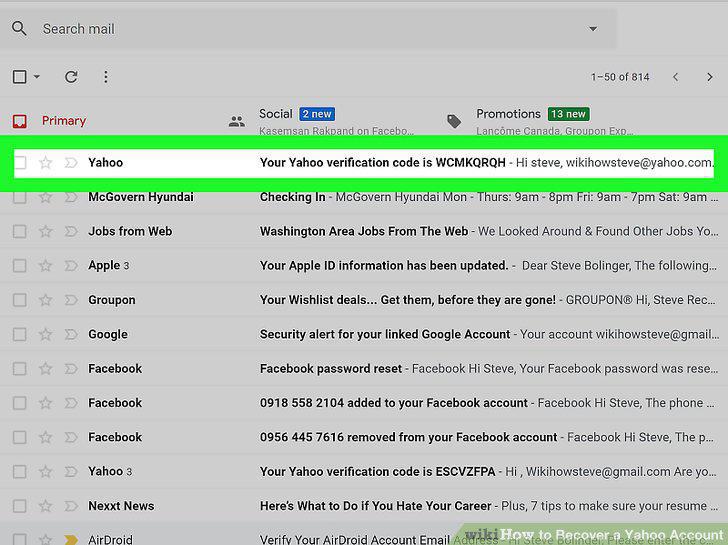728x545 pixels.
Task: Select the Groupon email checkbox
Action: [20, 300]
